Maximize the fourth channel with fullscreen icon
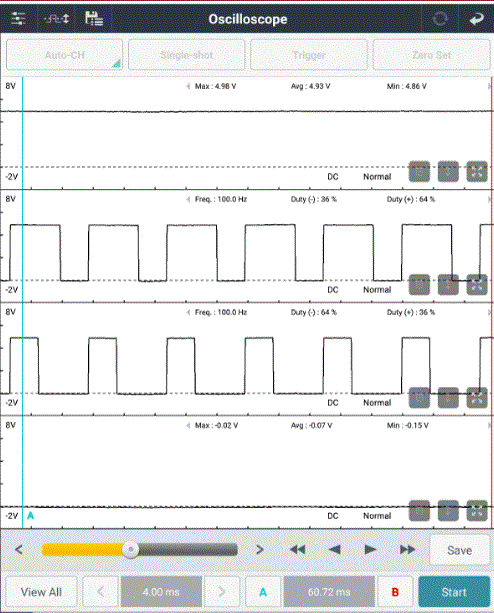 tap(477, 511)
